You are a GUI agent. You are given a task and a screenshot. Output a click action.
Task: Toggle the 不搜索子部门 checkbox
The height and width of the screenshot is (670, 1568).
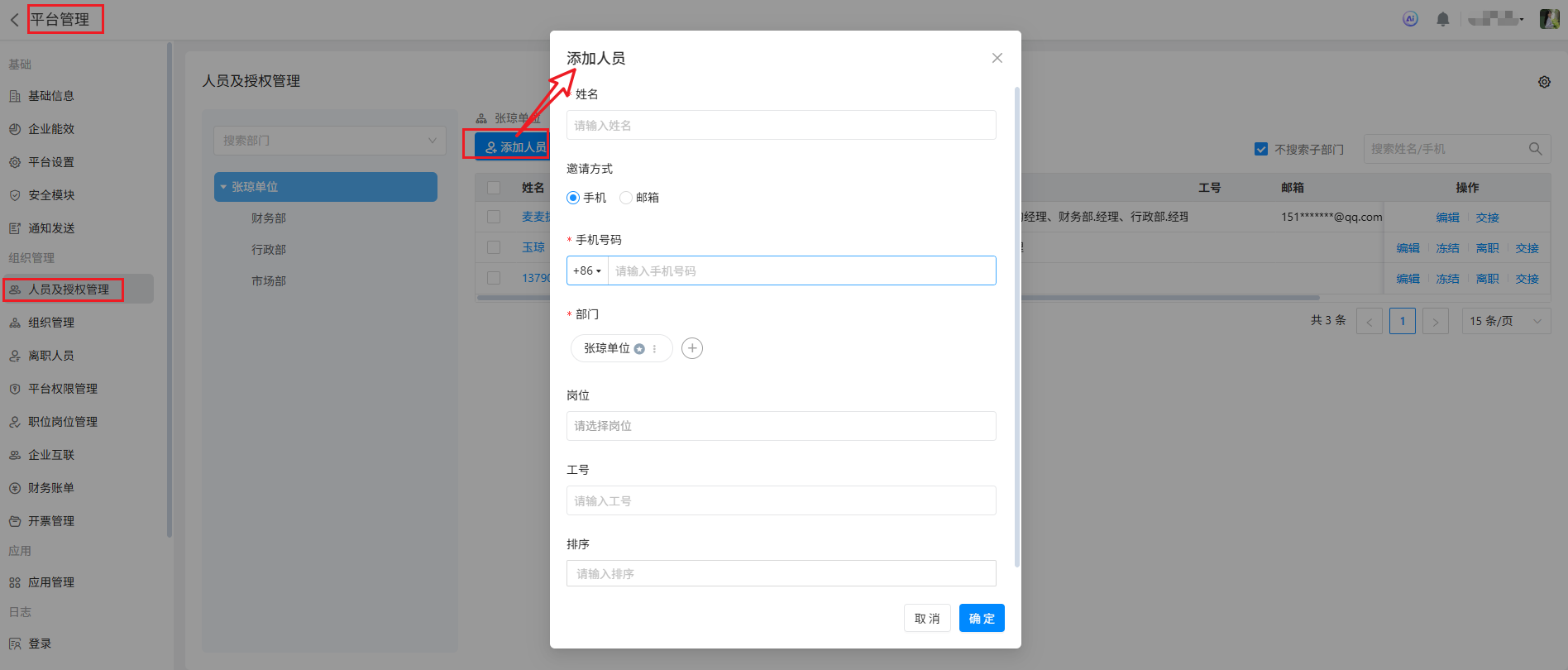click(x=1261, y=150)
